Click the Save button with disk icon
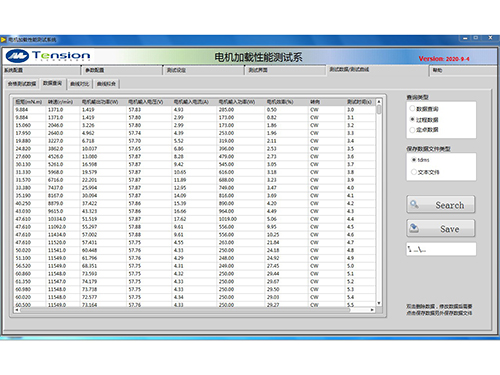The image size is (500, 375). pyautogui.click(x=441, y=228)
